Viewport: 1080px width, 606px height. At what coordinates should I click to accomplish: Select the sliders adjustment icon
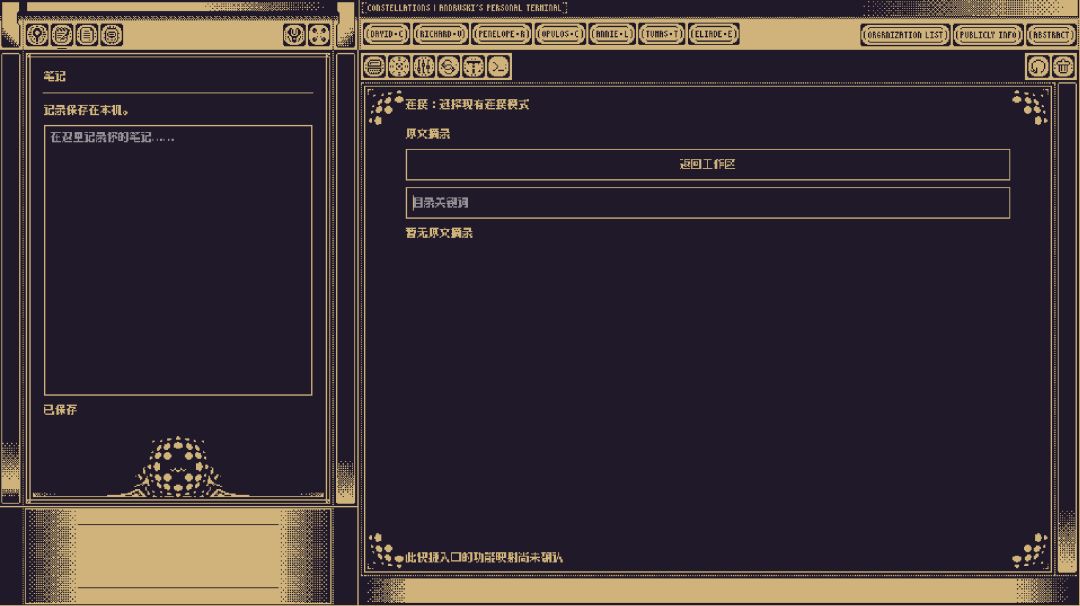(x=424, y=67)
